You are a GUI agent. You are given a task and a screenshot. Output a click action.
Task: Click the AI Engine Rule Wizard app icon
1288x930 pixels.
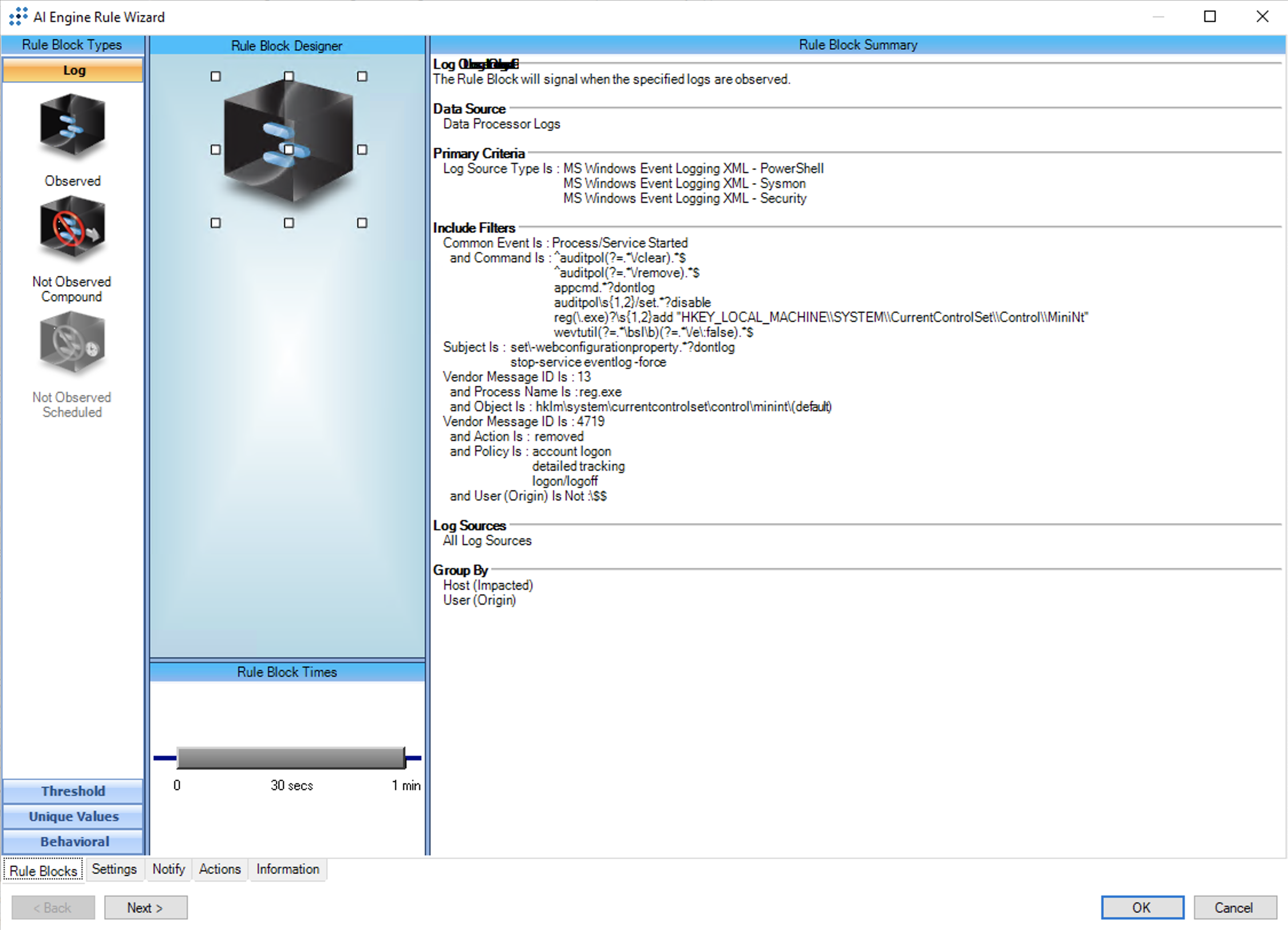coord(18,17)
